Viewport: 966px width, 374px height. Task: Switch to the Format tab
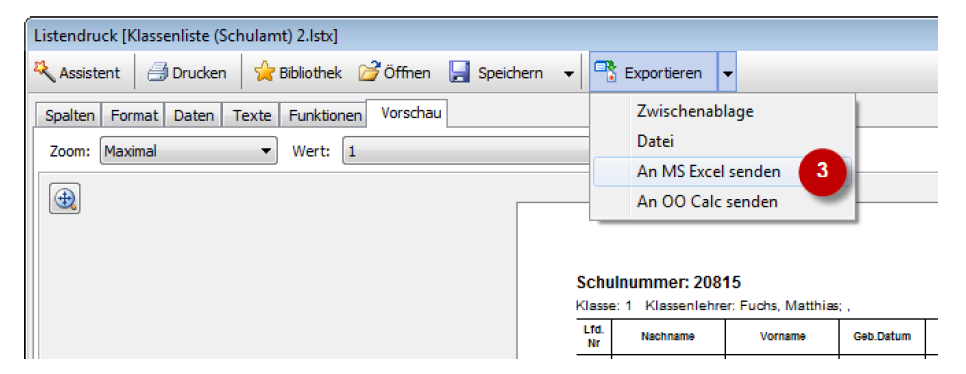coord(134,115)
